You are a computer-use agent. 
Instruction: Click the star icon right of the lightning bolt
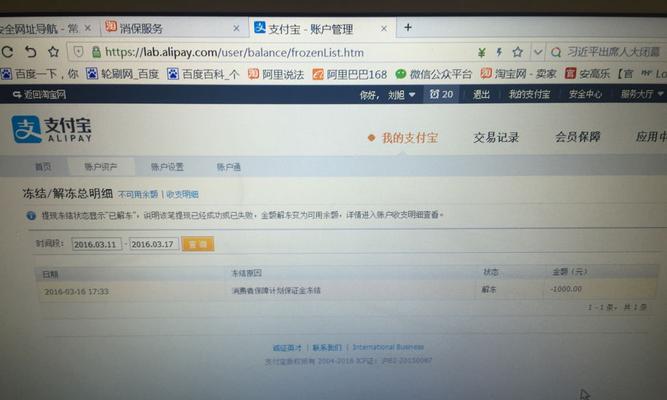click(518, 52)
